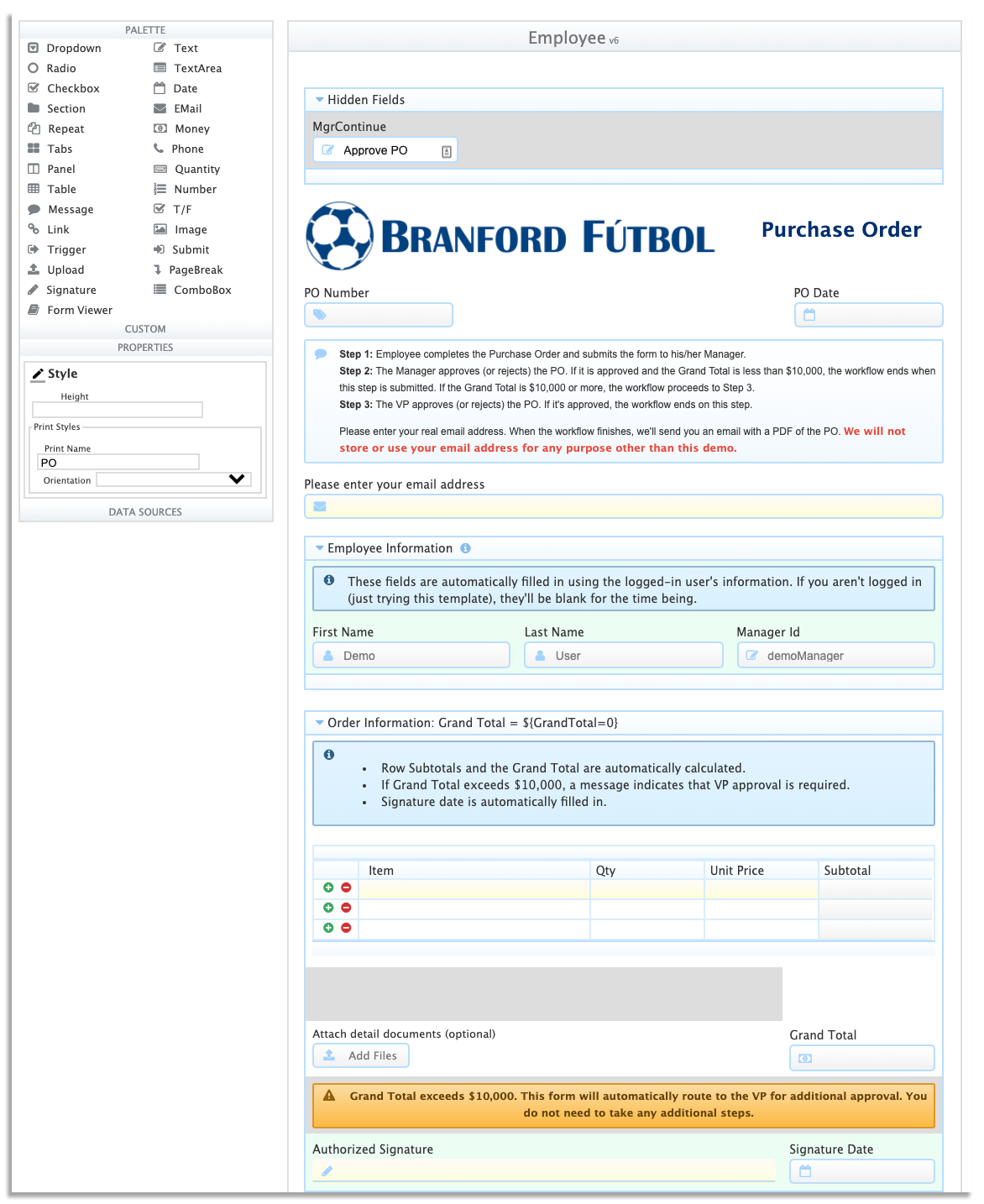This screenshot has height=1204, width=984.
Task: Choose the EMail palette control
Action: [177, 108]
